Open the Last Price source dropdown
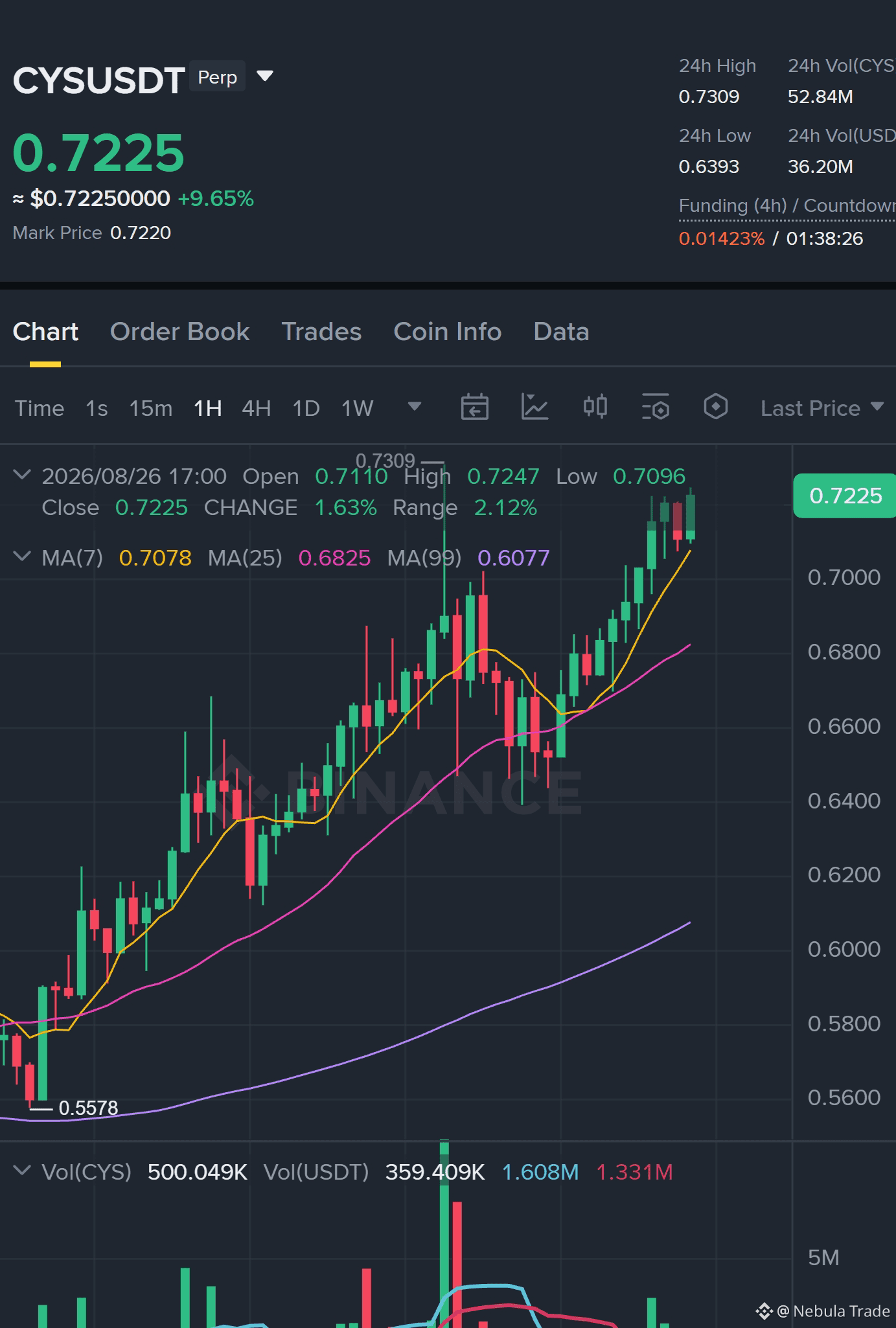 coord(822,408)
